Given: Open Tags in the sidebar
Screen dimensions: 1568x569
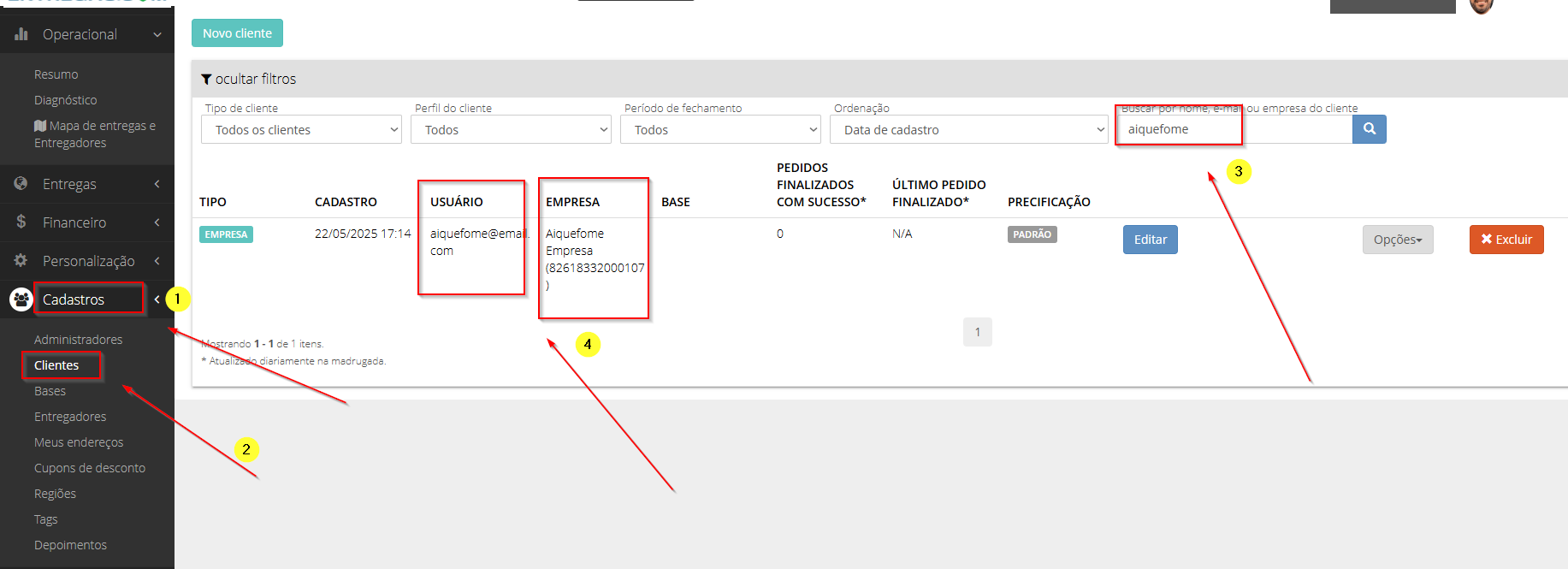Looking at the screenshot, I should pos(46,519).
